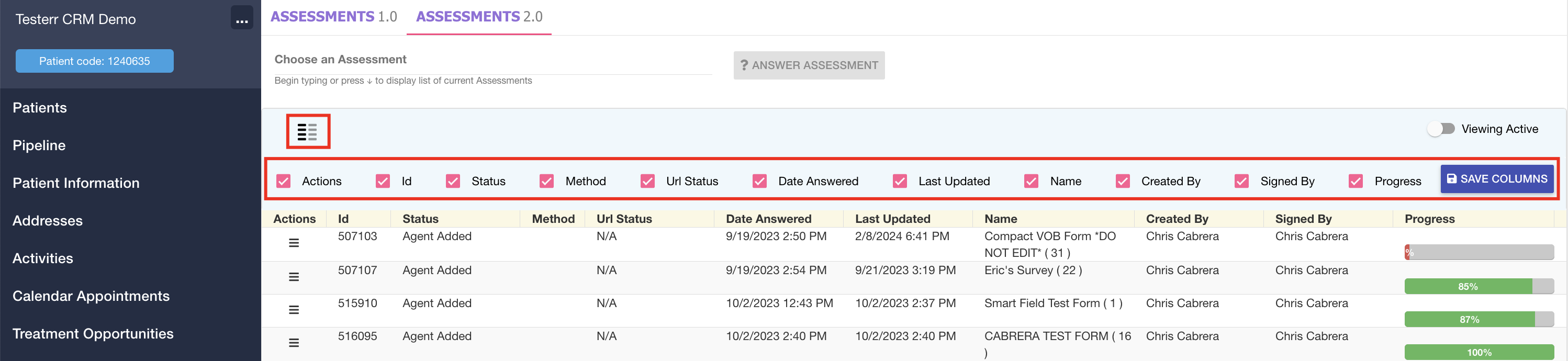The image size is (1568, 361).
Task: Uncheck the Progress column checkbox
Action: click(1356, 182)
